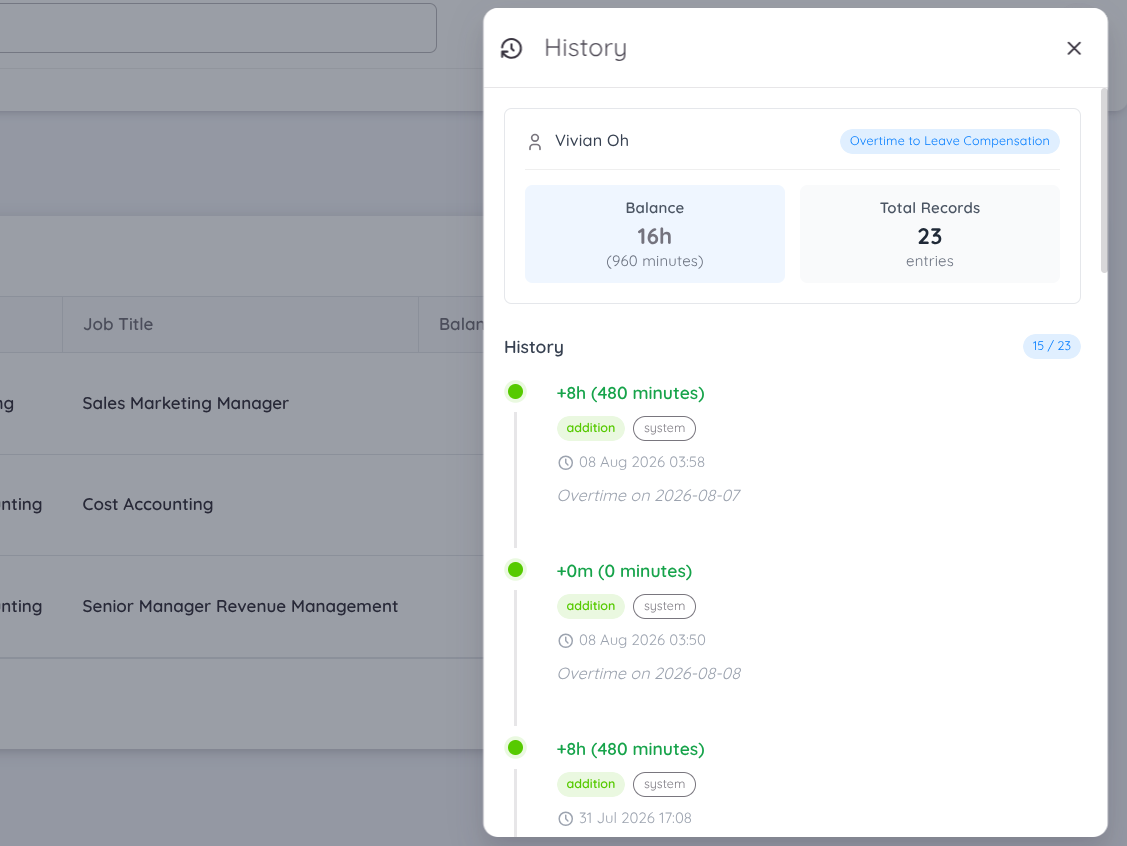This screenshot has height=846, width=1127.
Task: Close the History panel
Action: pyautogui.click(x=1074, y=48)
